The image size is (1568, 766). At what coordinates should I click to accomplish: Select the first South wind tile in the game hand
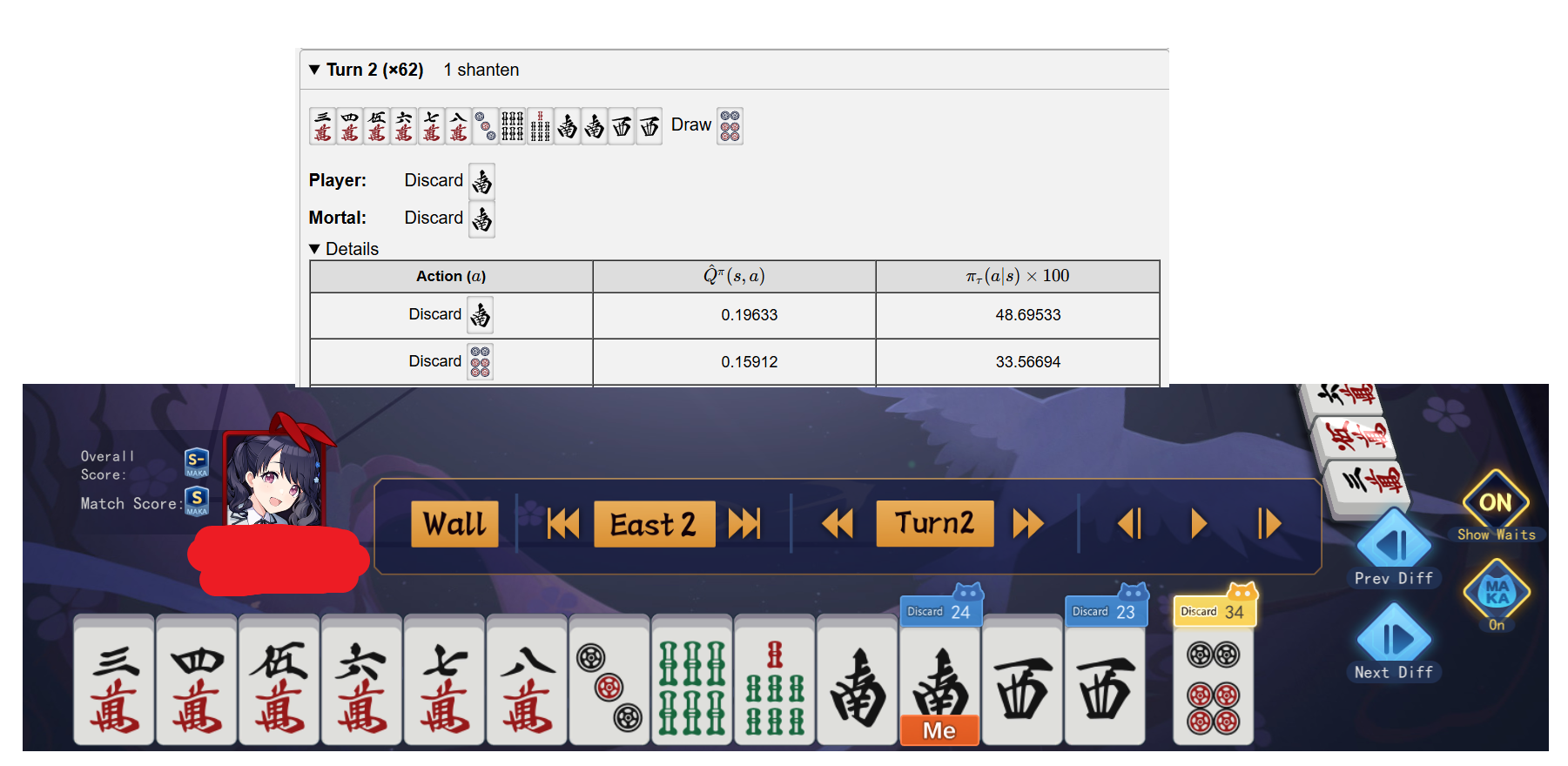[858, 682]
